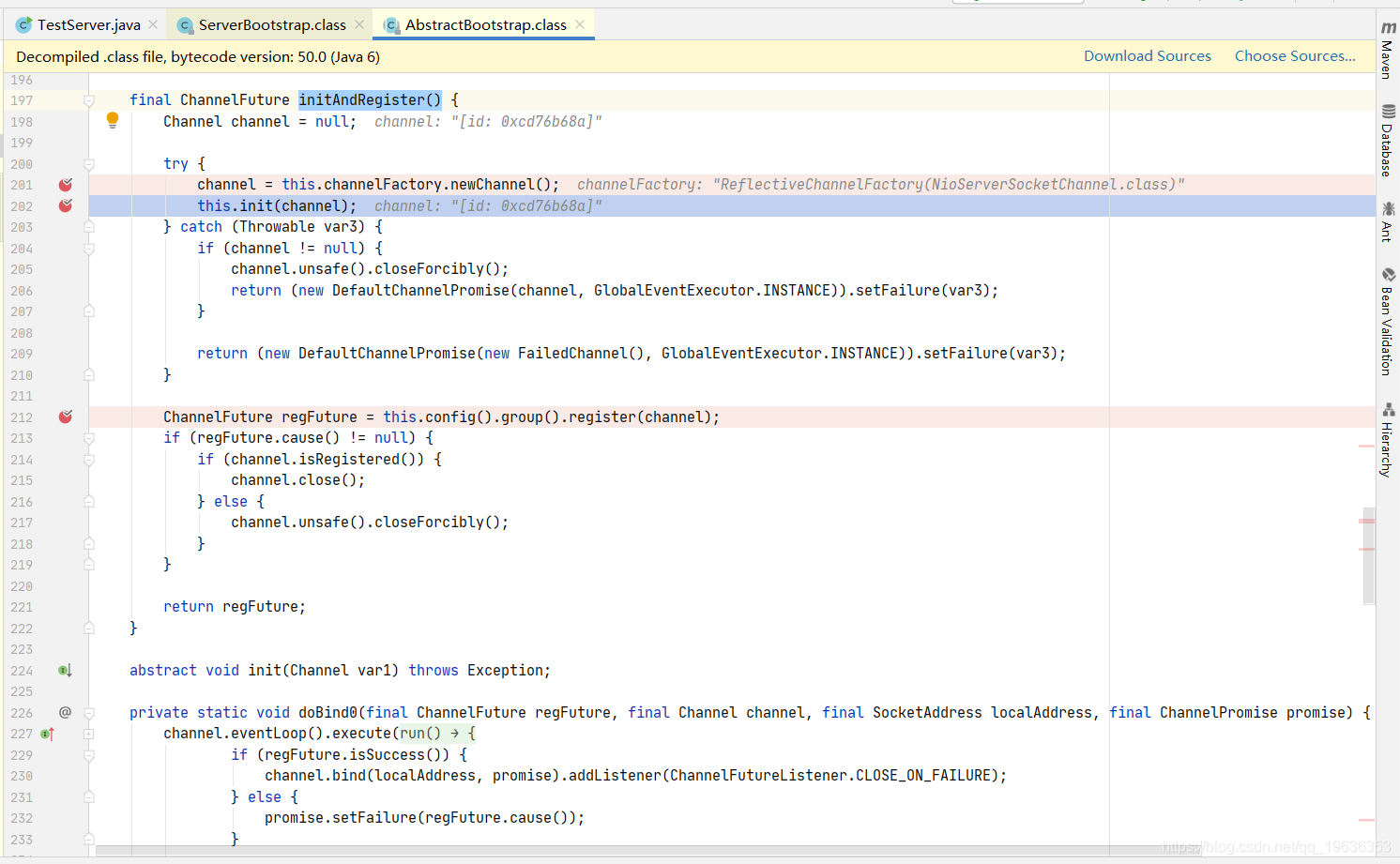
Task: Collapse the if regFuture.cause fold on line 213
Action: (89, 438)
